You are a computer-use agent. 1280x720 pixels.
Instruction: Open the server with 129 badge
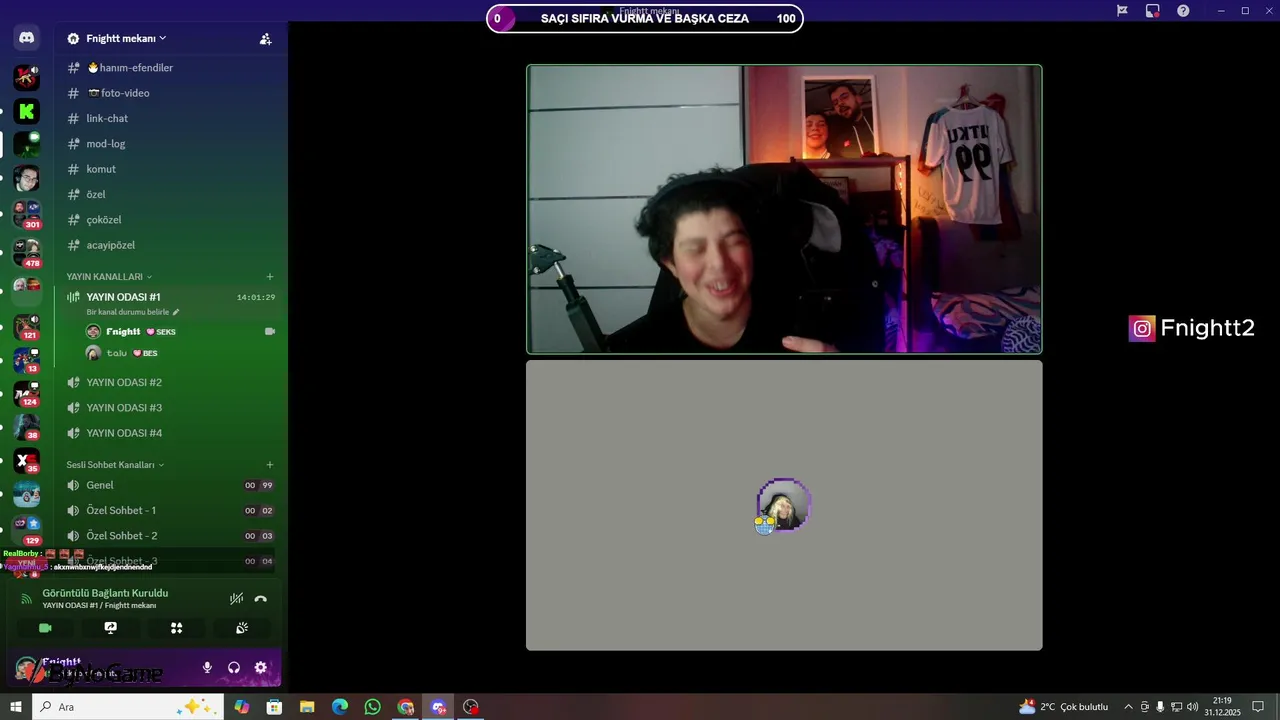(27, 530)
